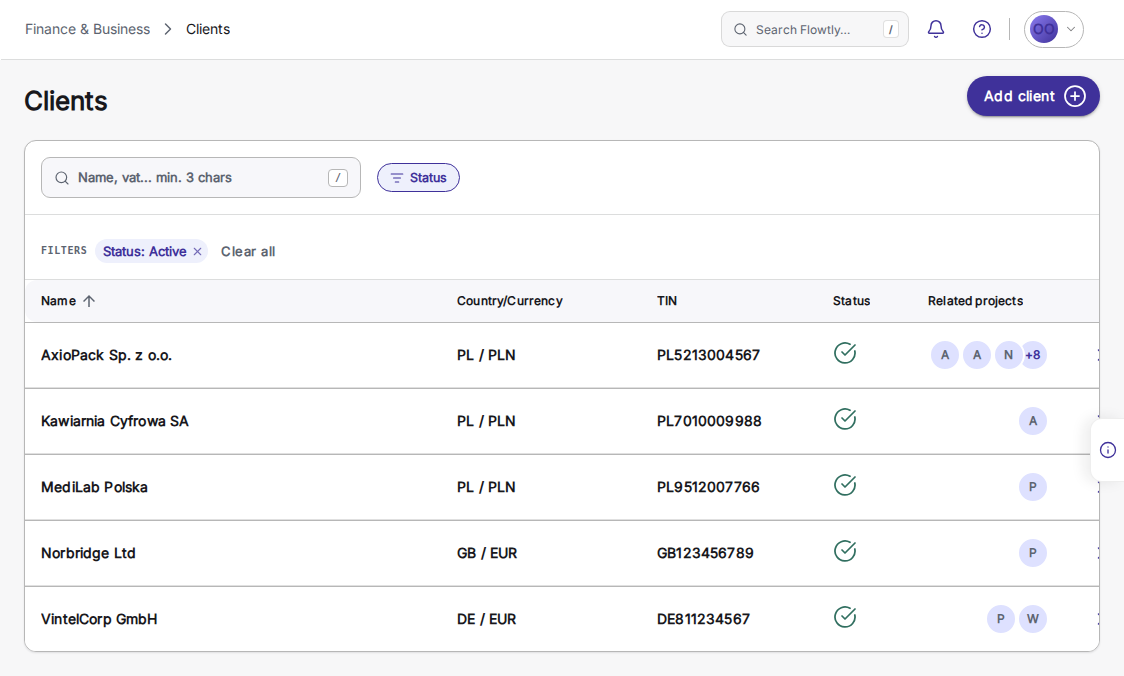Click Kawiarnia Cyfrowa's A project badge
1124x676 pixels.
click(1033, 421)
